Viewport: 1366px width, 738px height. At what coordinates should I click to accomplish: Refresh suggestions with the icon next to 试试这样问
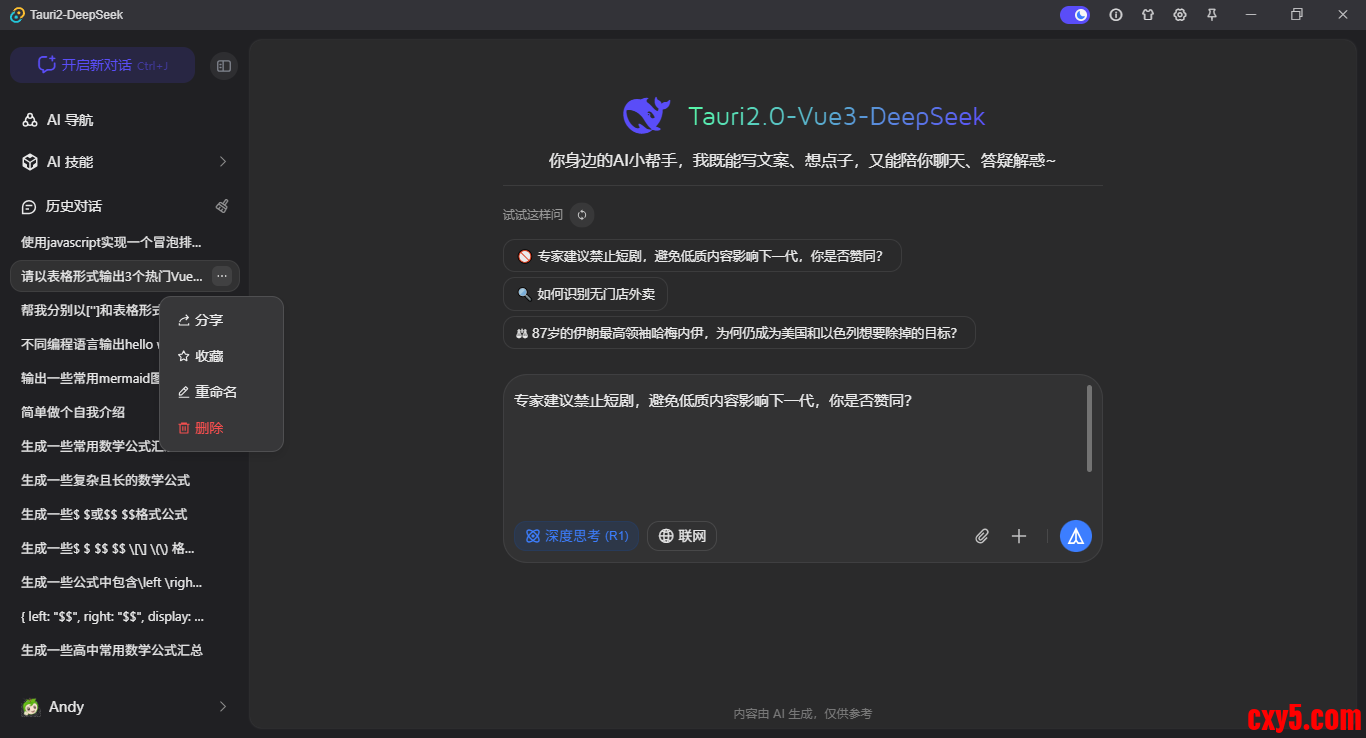(581, 215)
